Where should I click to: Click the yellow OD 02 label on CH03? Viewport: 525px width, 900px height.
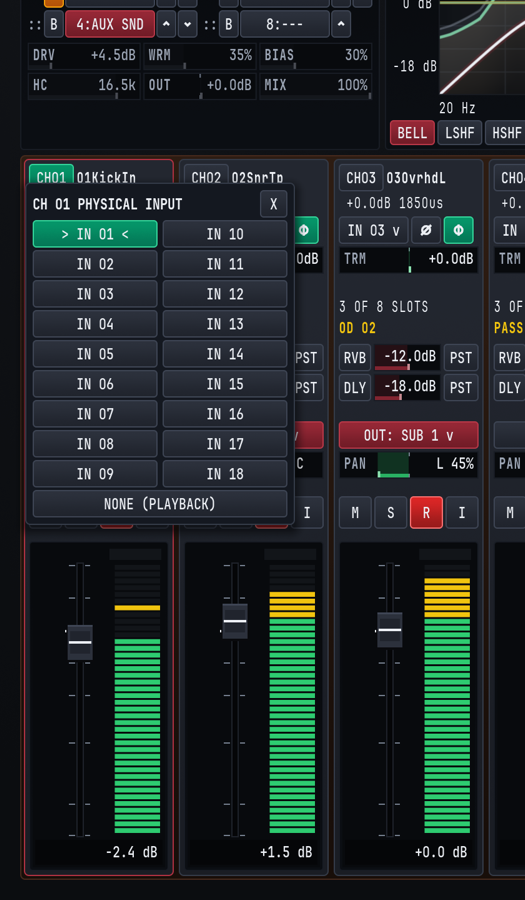click(357, 328)
